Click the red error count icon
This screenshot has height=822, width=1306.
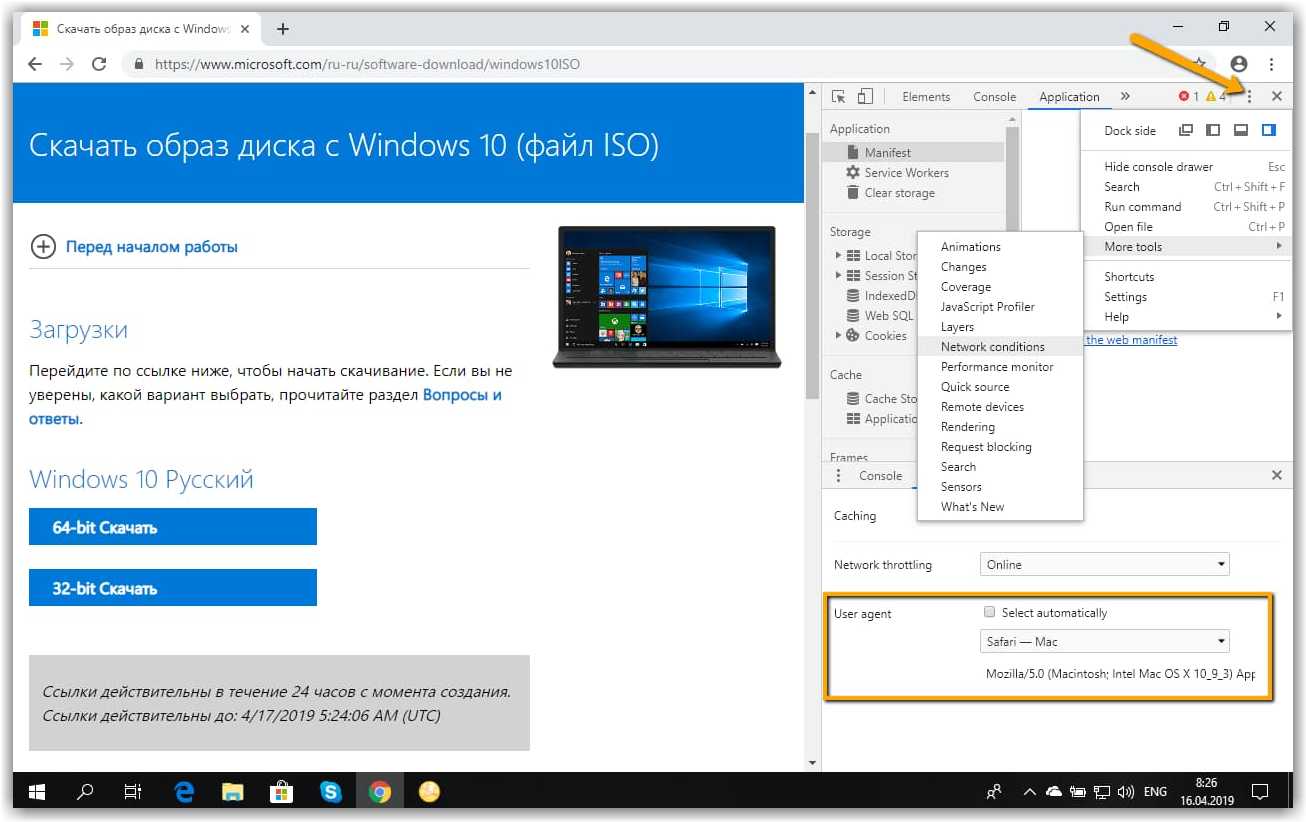(x=1184, y=97)
